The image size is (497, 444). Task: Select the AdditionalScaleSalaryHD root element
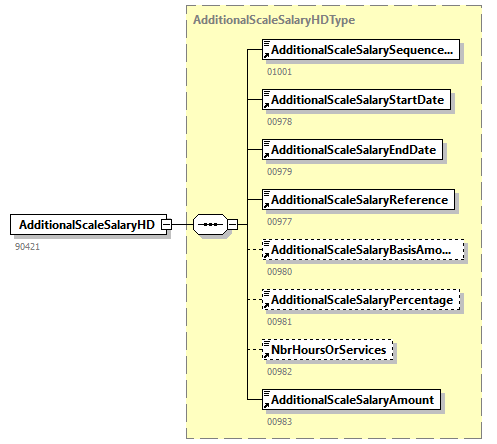[x=89, y=224]
